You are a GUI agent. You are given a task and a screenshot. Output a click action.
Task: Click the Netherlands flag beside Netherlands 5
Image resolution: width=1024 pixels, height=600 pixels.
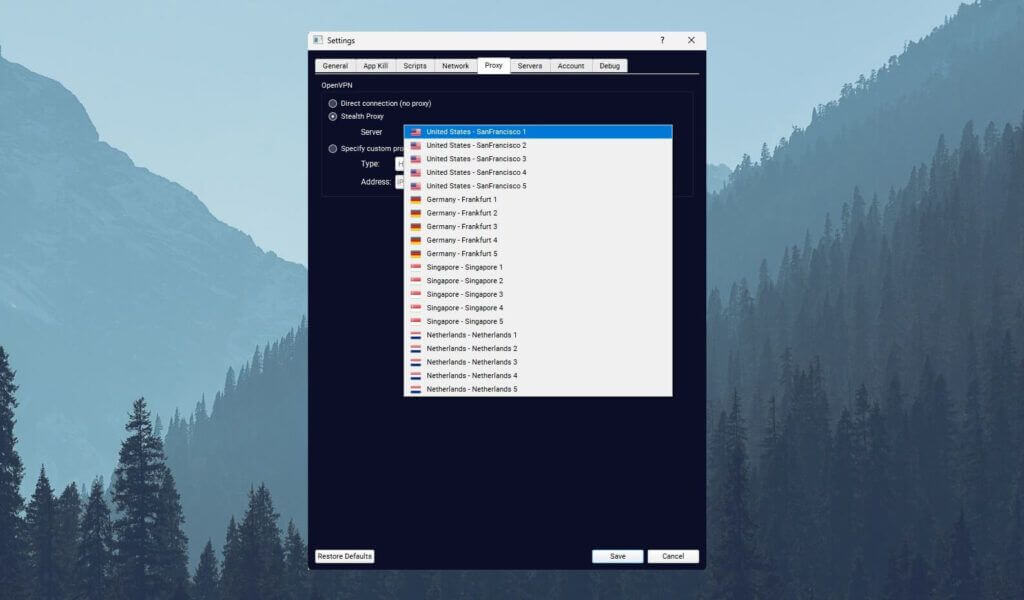click(x=415, y=389)
